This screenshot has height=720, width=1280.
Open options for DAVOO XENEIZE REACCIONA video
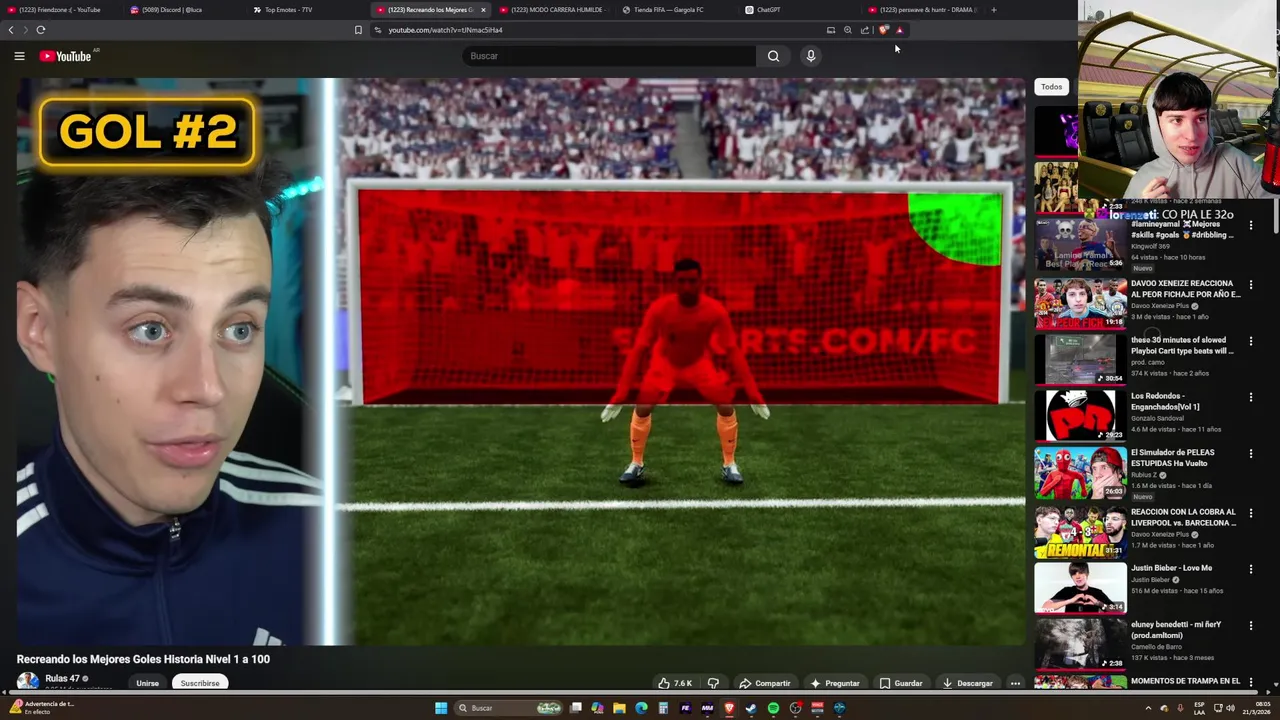pyautogui.click(x=1250, y=285)
